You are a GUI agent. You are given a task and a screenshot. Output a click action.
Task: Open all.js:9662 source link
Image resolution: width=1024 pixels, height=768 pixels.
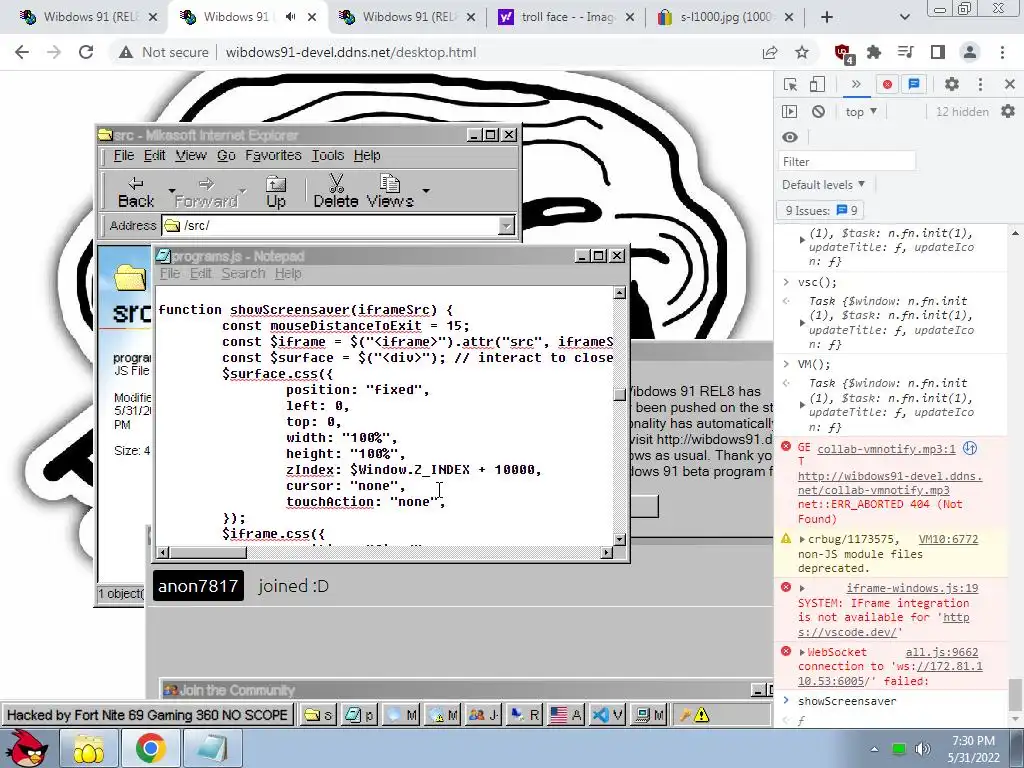click(x=942, y=652)
